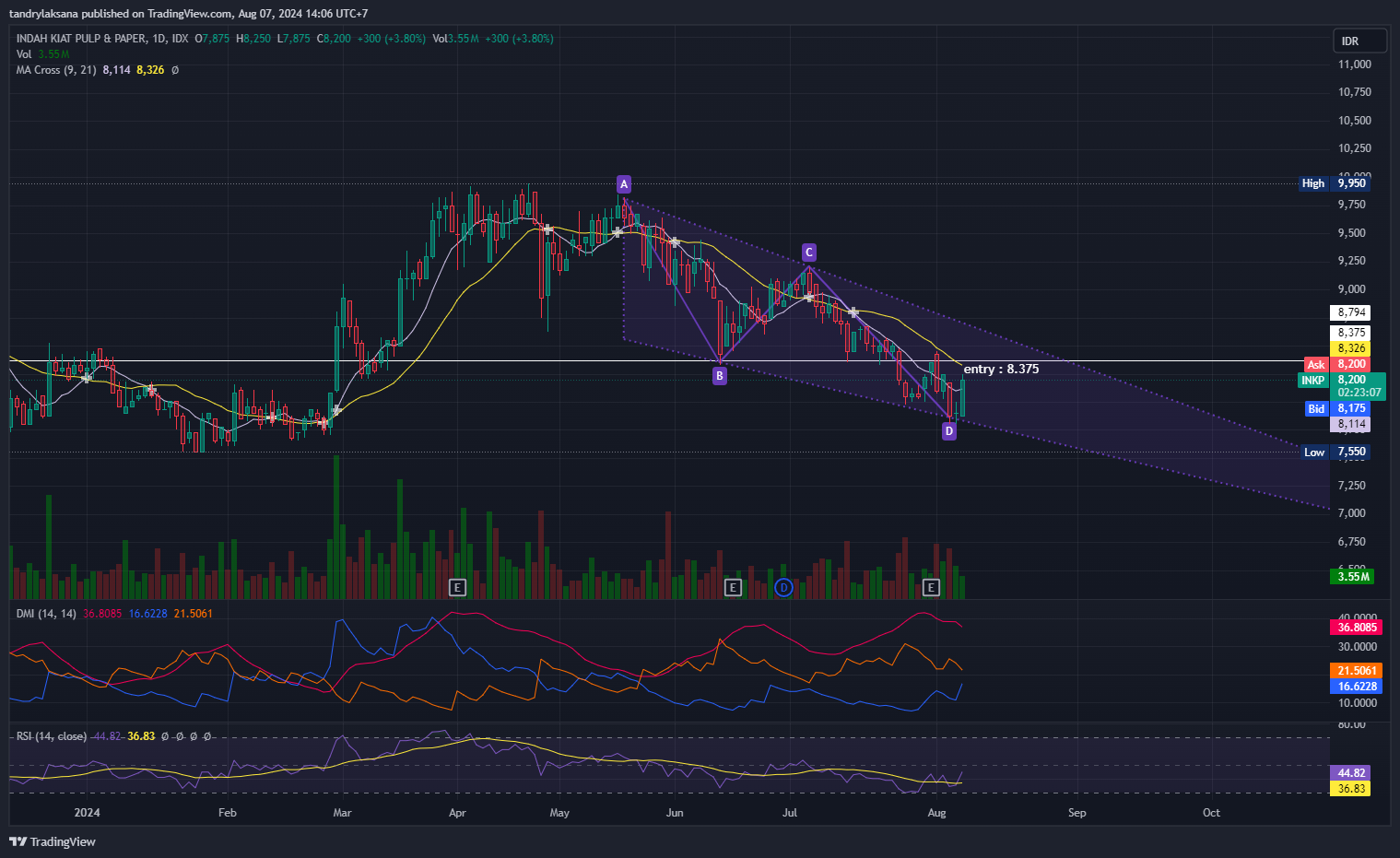
Task: Click the 2024 label on time axis
Action: [87, 813]
